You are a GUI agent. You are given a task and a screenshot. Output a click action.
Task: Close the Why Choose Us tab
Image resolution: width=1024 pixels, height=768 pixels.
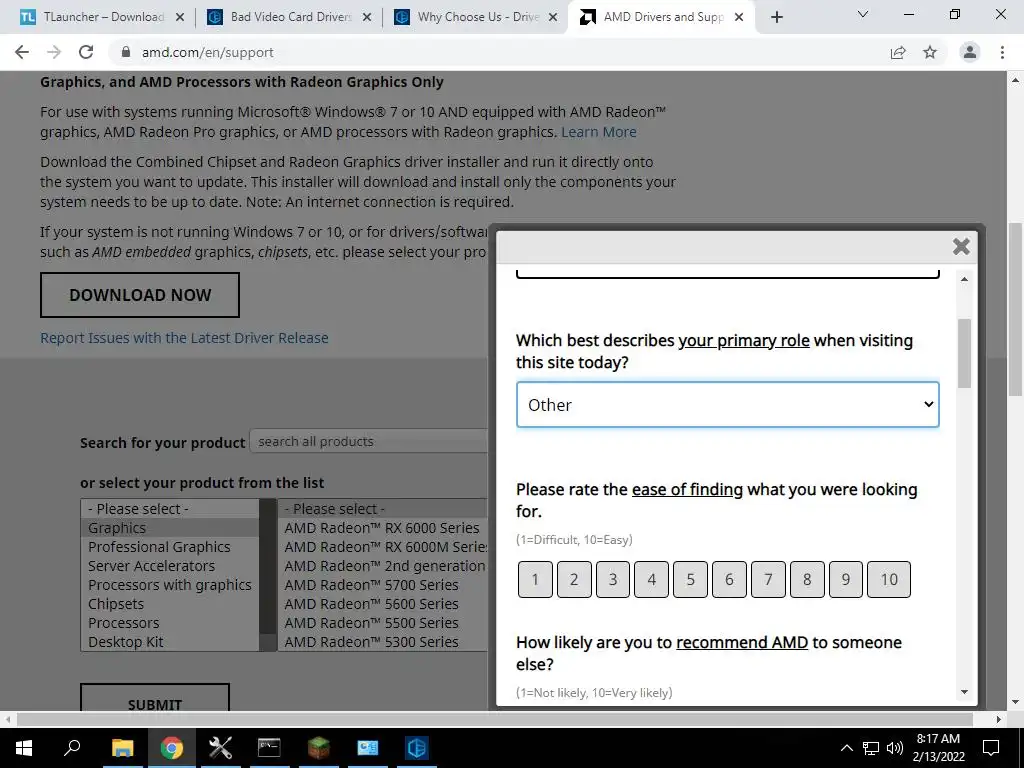(553, 17)
